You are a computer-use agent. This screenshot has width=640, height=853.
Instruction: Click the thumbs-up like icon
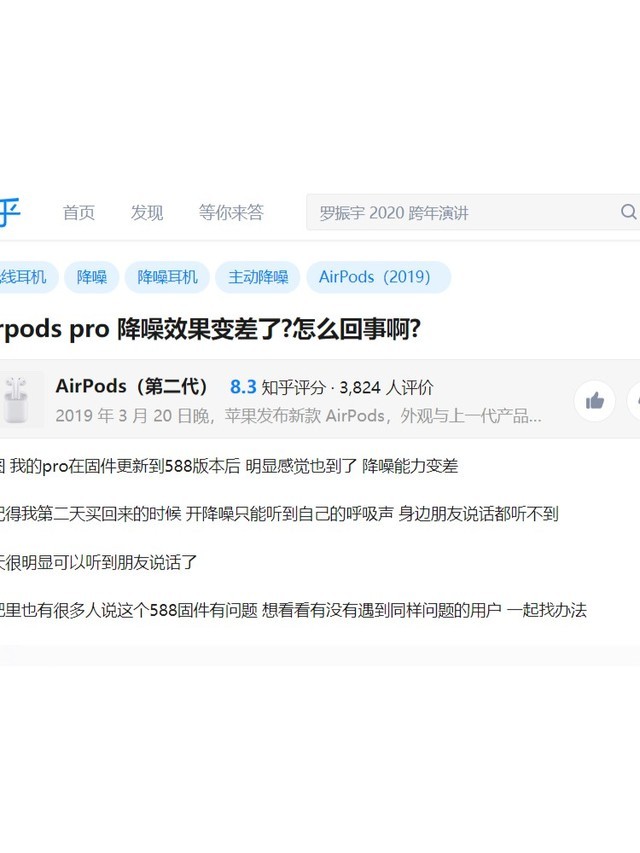coord(595,401)
